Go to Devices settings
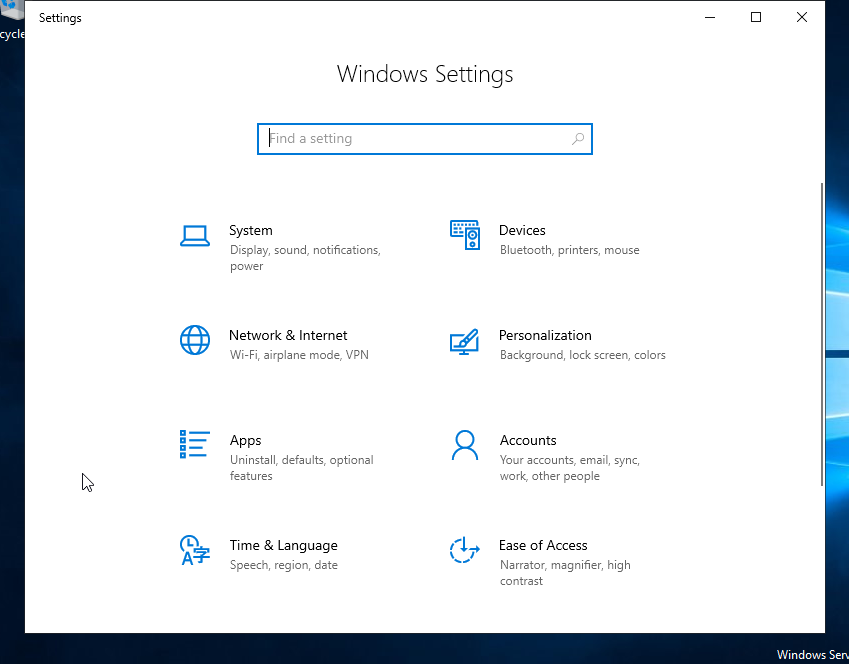This screenshot has height=664, width=849. (x=522, y=230)
